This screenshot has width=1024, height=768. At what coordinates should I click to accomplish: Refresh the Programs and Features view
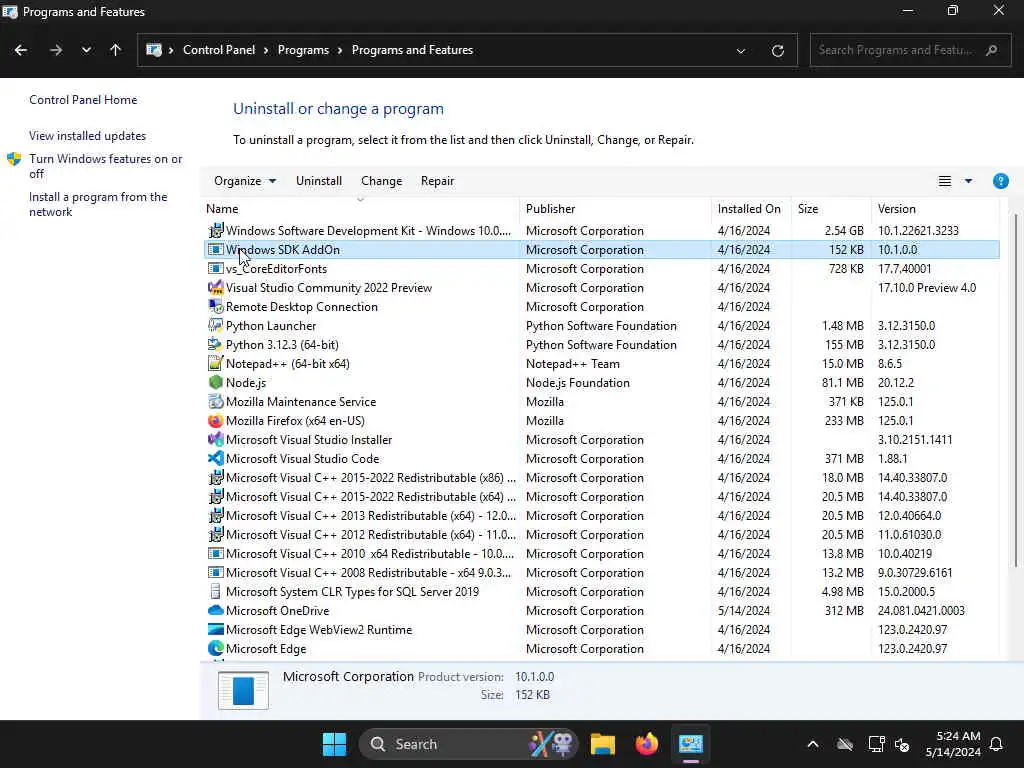pyautogui.click(x=778, y=50)
